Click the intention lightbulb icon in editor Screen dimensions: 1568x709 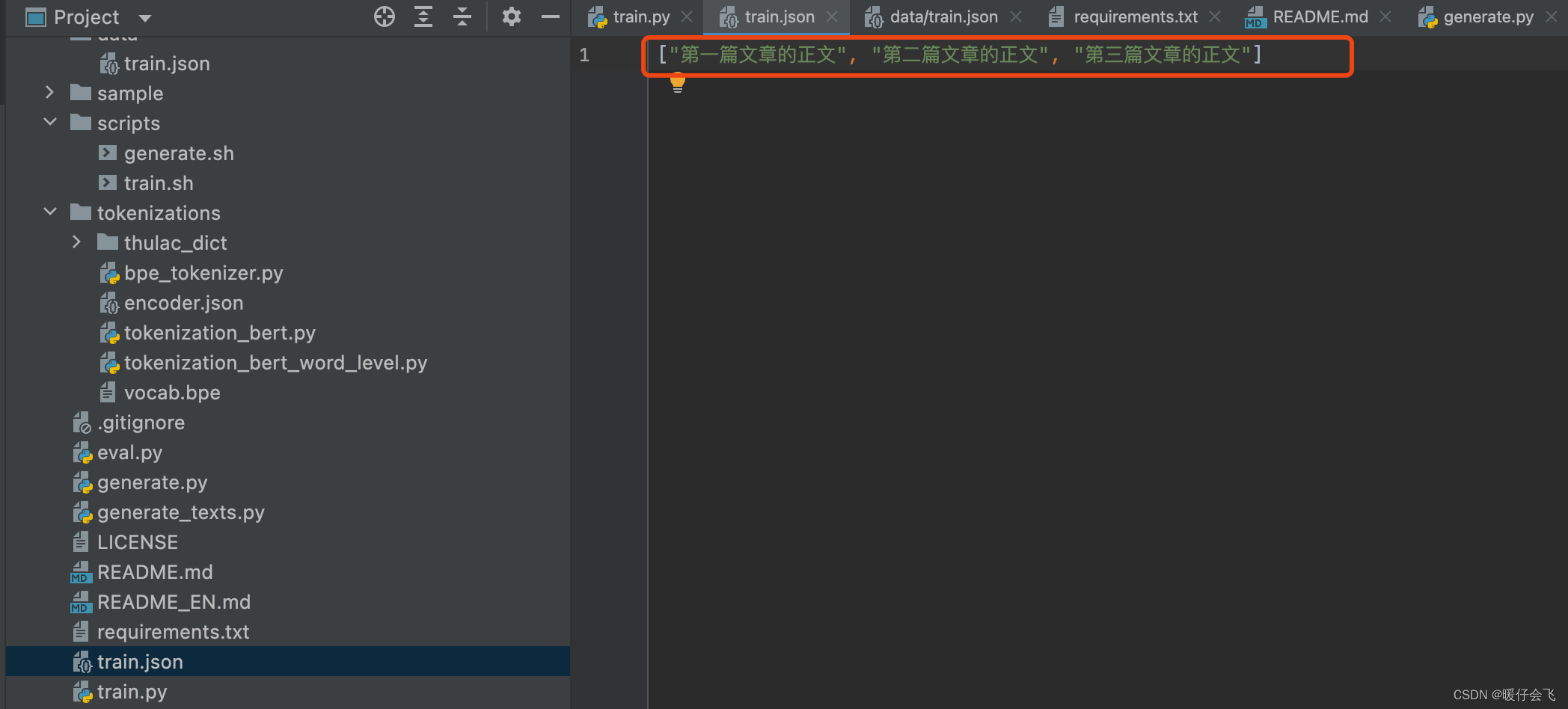click(x=677, y=82)
